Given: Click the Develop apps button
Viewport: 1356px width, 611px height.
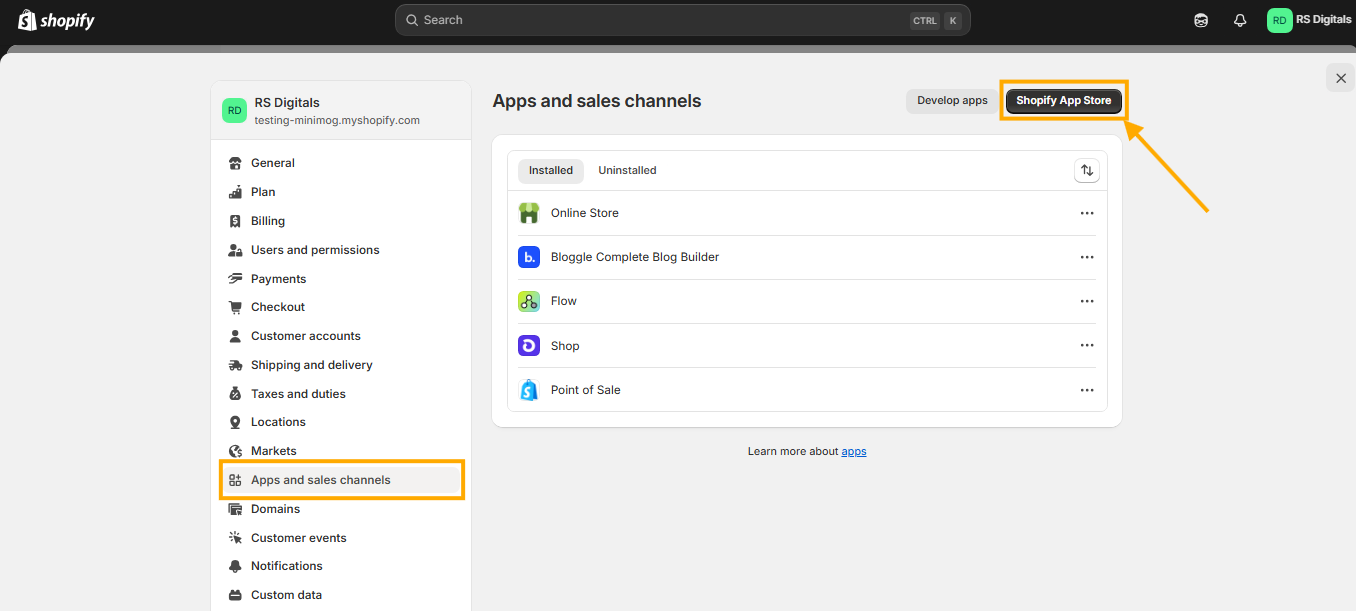Looking at the screenshot, I should (x=952, y=101).
